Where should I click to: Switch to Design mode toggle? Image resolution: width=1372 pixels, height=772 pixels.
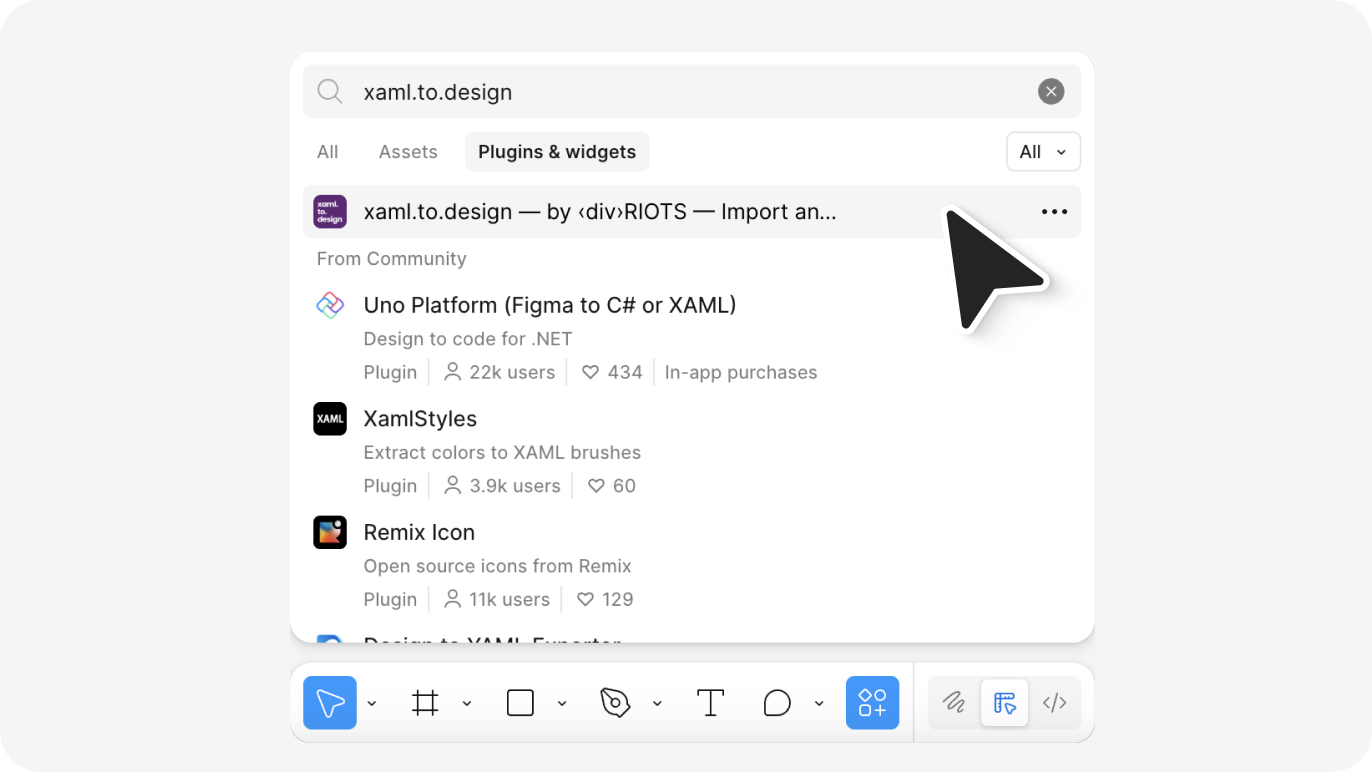(1005, 703)
